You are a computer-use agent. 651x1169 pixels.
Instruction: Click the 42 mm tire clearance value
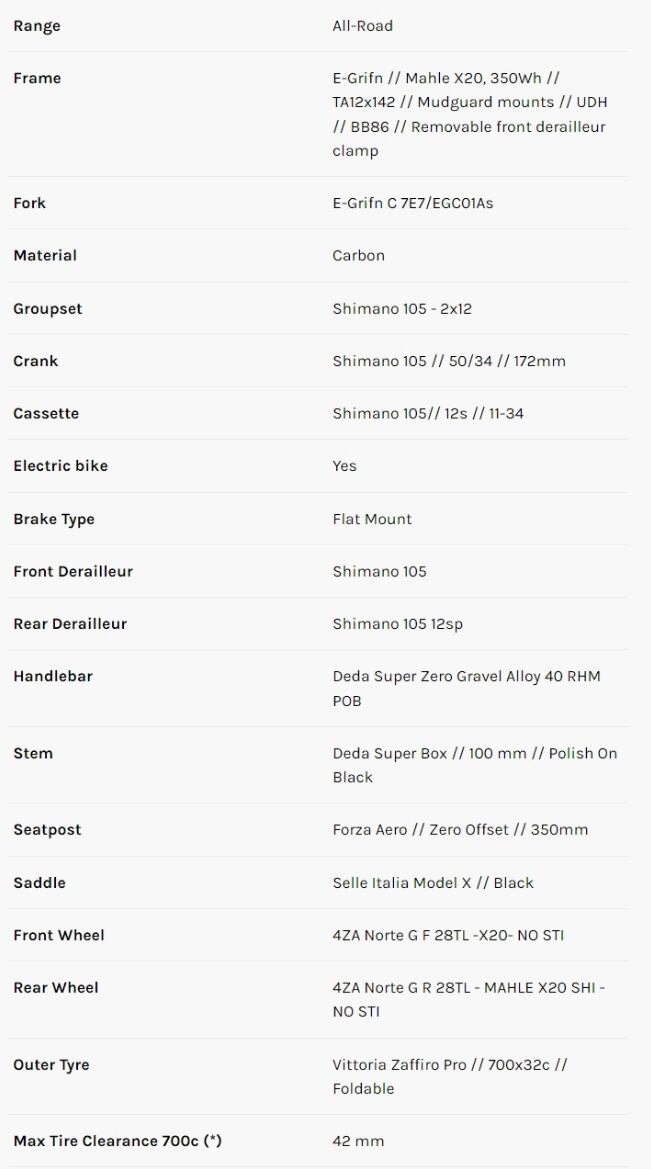[358, 1141]
